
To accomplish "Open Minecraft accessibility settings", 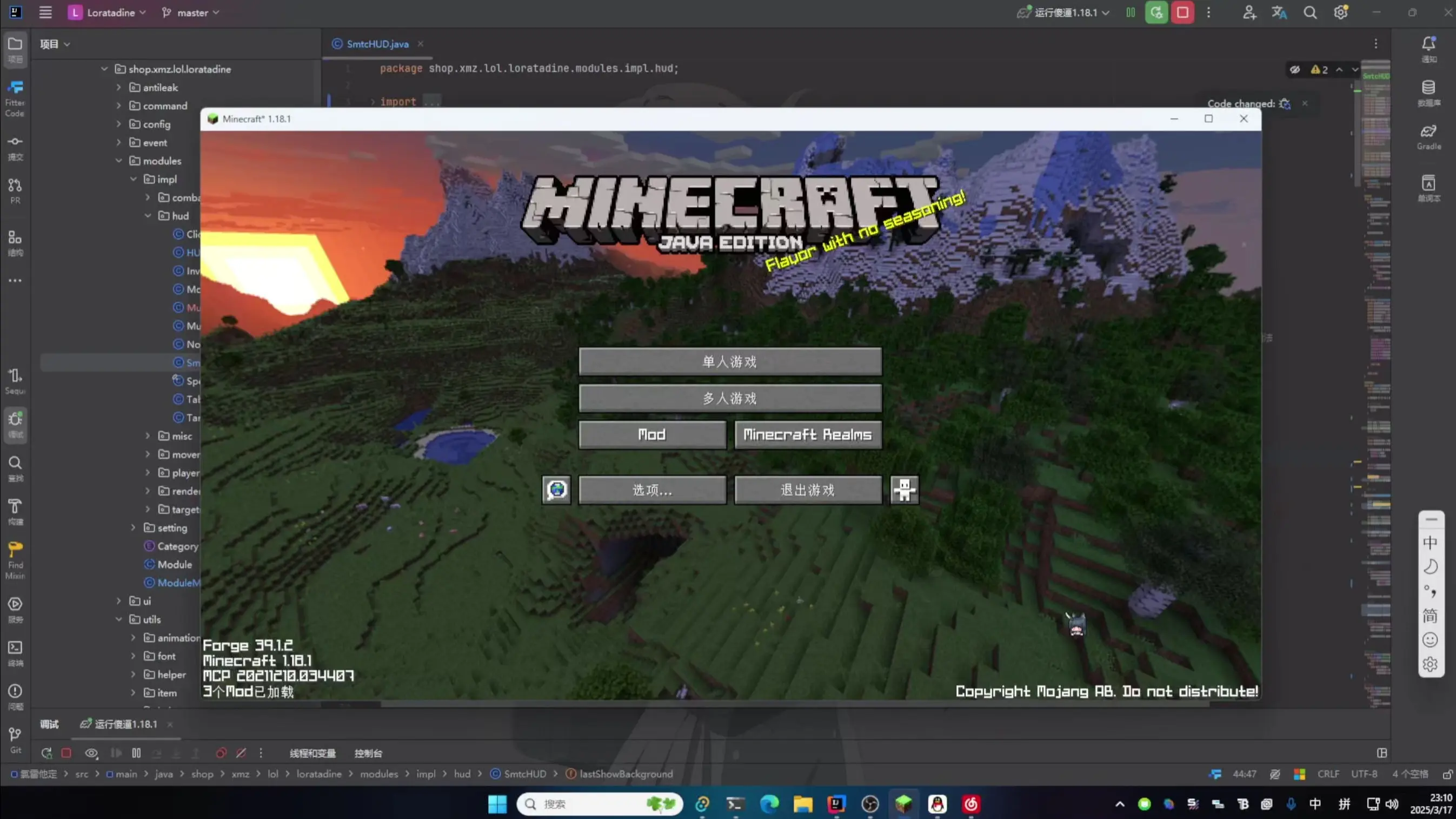I will 904,490.
